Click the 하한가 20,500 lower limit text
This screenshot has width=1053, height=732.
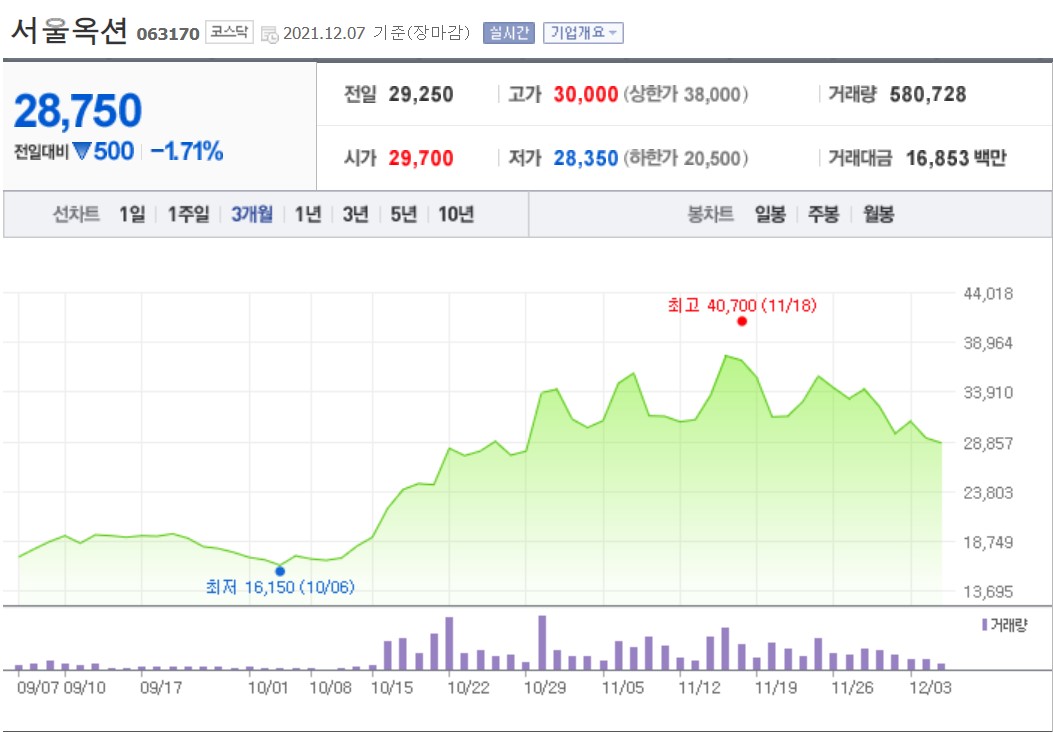tap(686, 158)
